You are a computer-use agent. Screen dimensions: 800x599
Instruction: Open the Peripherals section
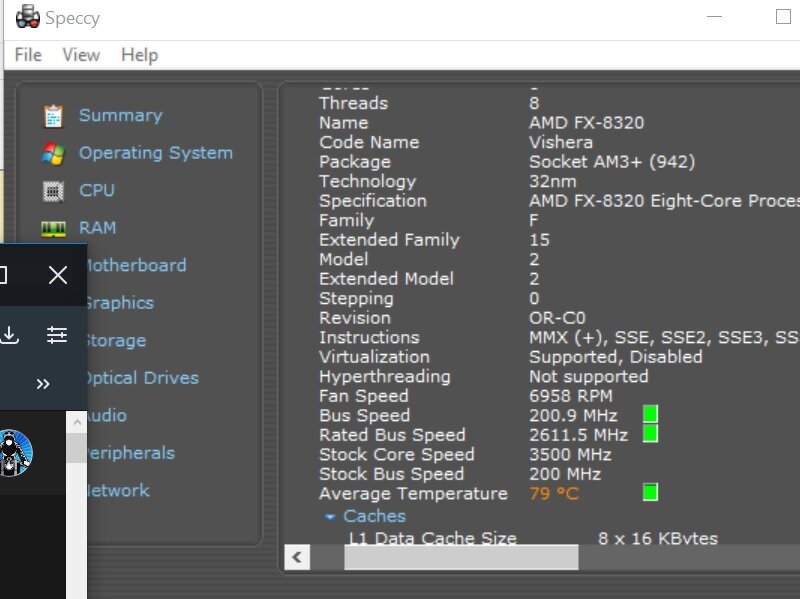click(x=131, y=453)
